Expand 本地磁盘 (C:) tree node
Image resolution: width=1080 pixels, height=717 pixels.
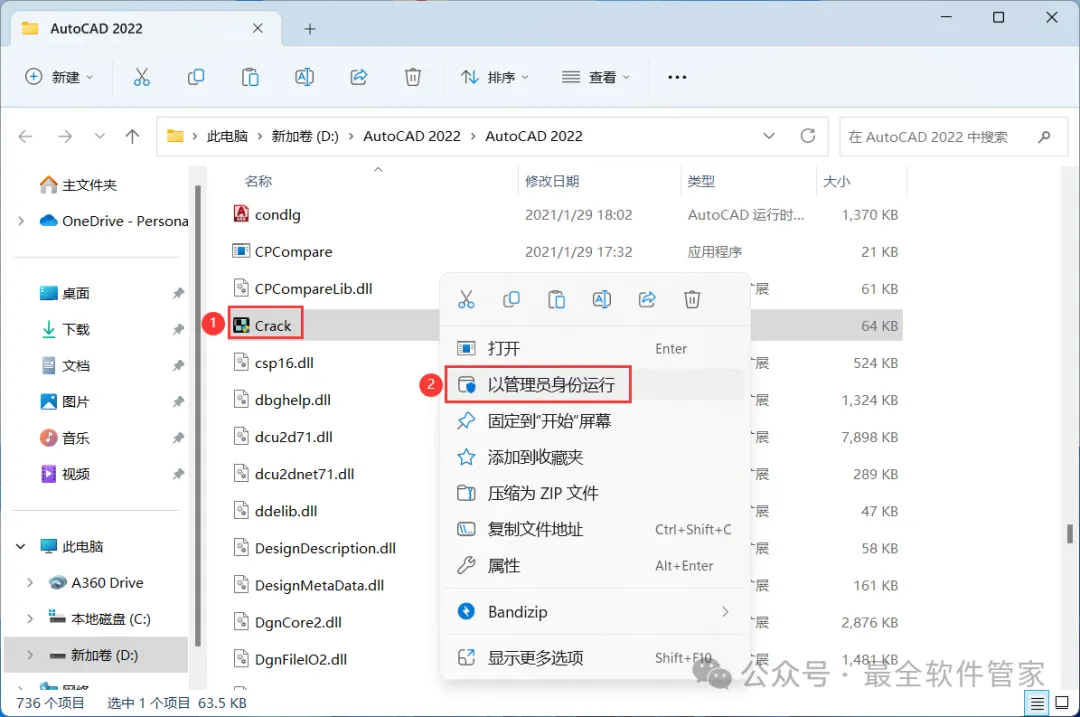click(30, 619)
